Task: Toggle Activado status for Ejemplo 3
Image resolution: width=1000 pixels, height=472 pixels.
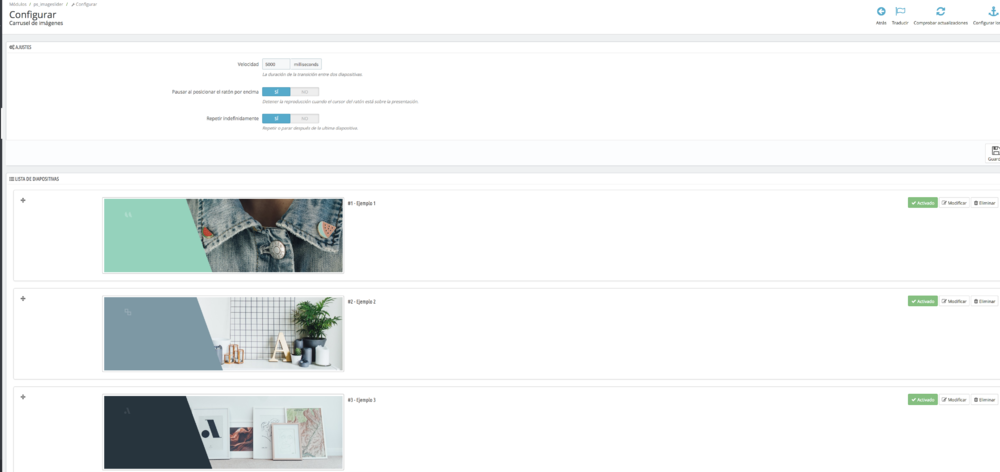Action: coord(923,399)
